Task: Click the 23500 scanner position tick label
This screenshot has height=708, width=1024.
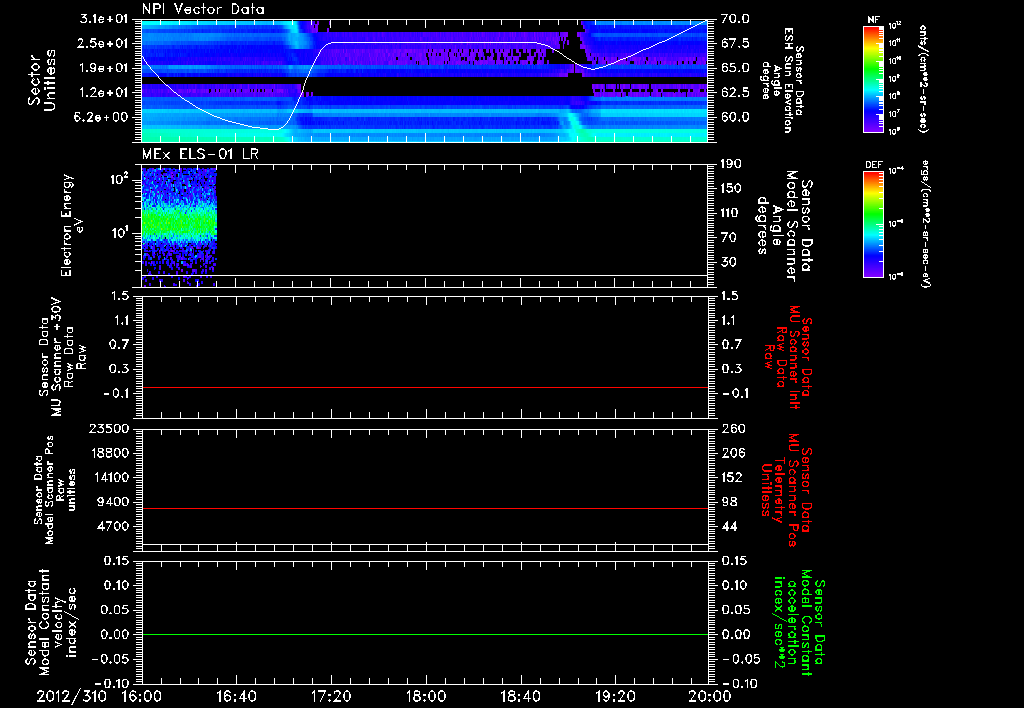Action: (108, 428)
